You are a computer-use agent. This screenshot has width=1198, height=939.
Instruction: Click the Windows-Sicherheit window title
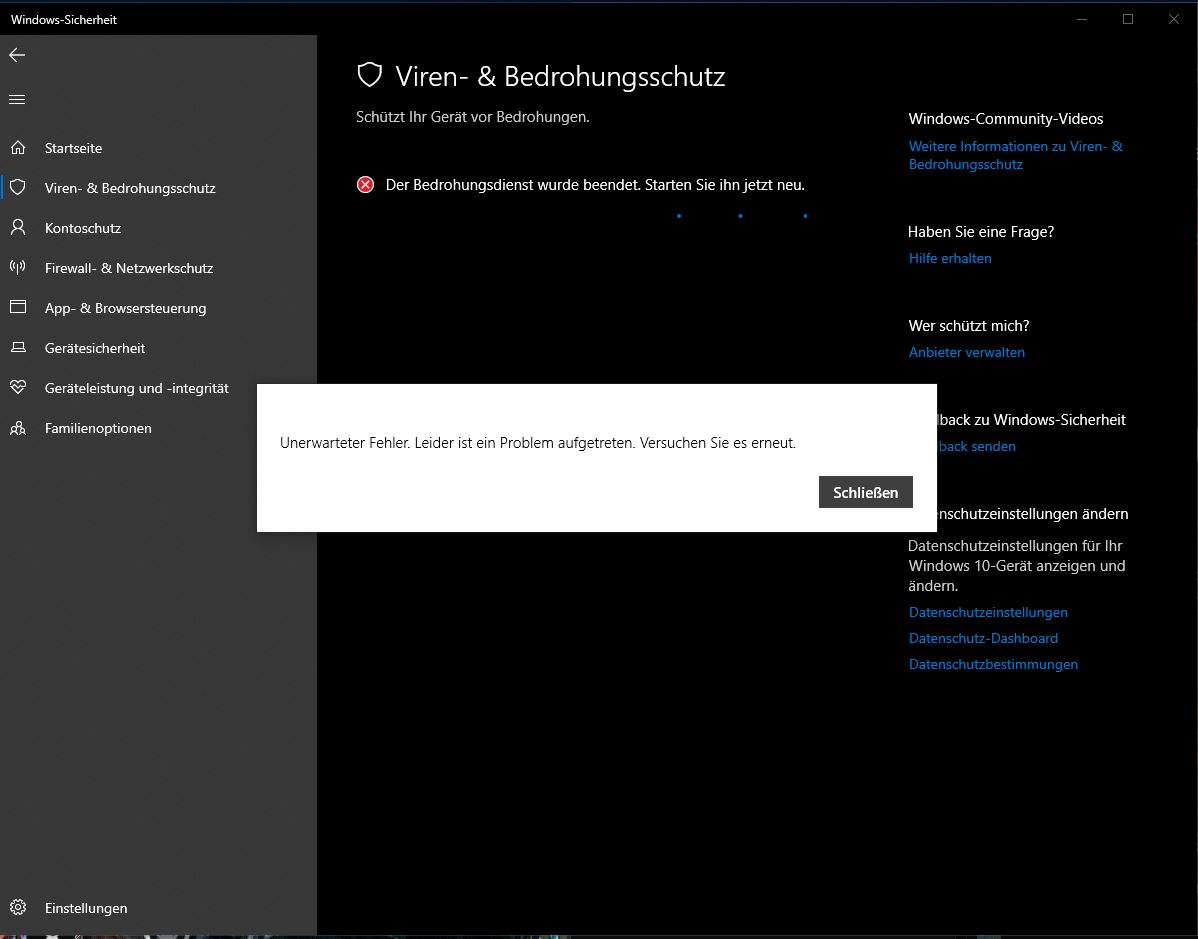pyautogui.click(x=63, y=20)
